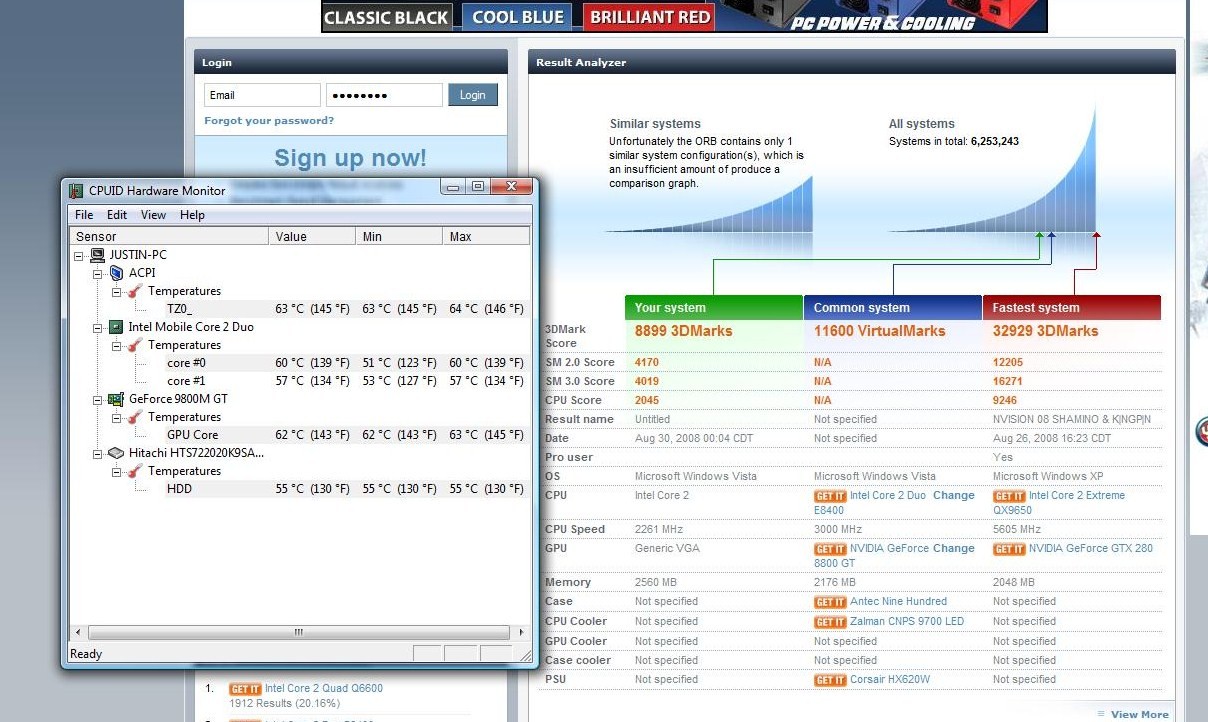1208x722 pixels.
Task: Collapse the GeForce 9800M GT node
Action: 98,399
